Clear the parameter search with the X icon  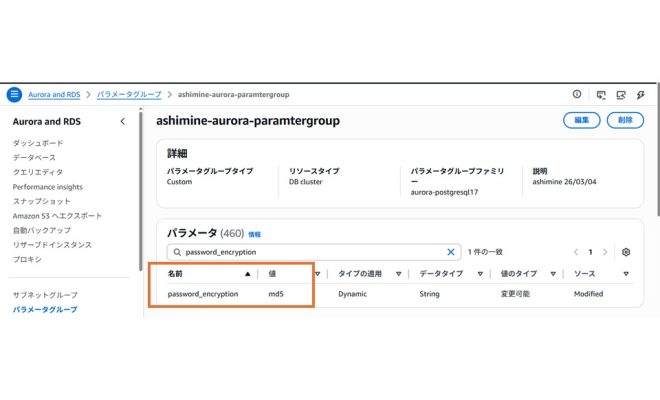(x=451, y=252)
